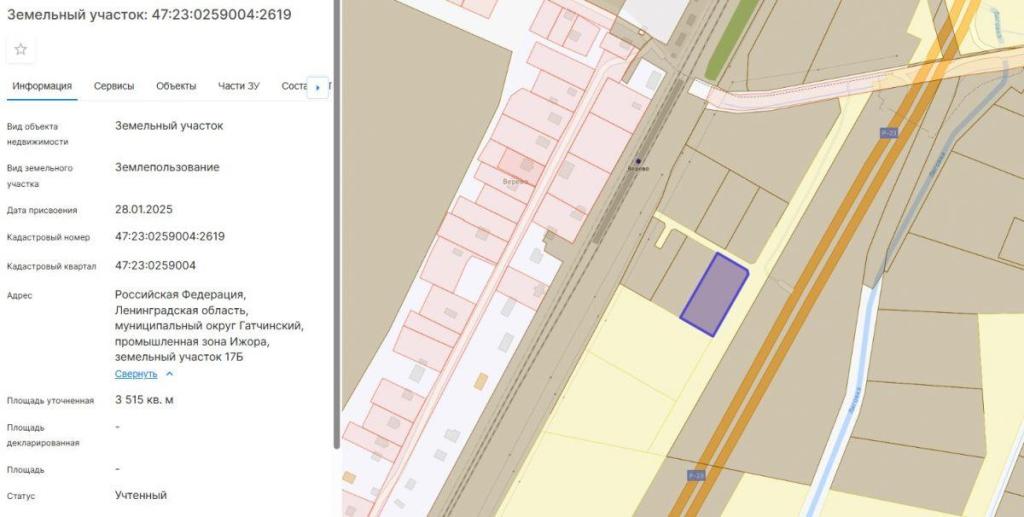
Task: Open the partially hidden Соста… tab
Action: (293, 86)
